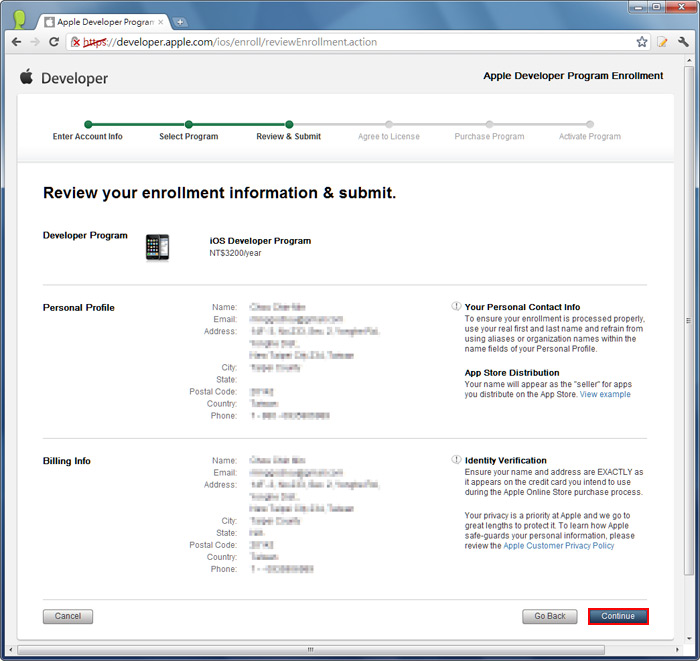
Task: Click the 'Review your enrollment information & submit.' heading
Action: (x=220, y=193)
